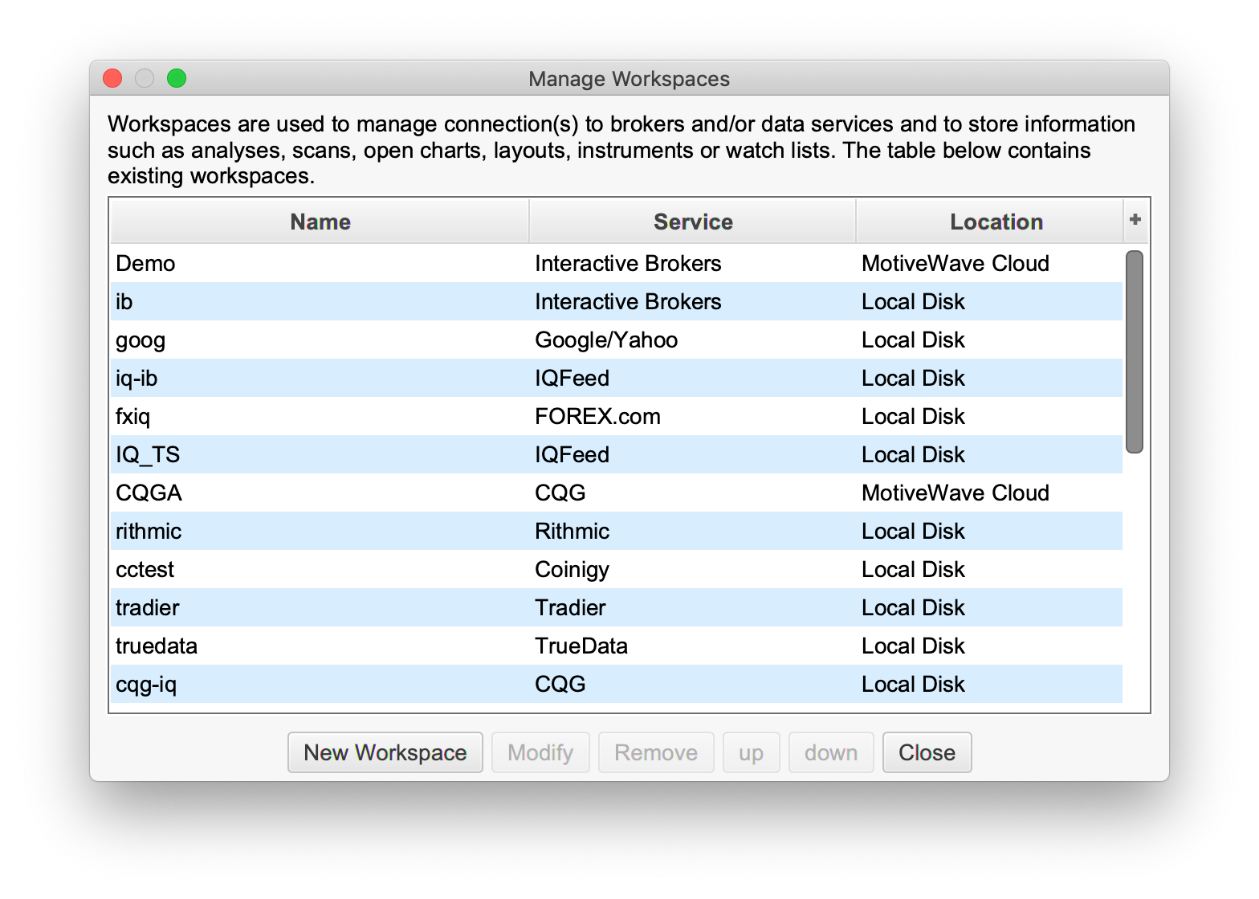Choose the goog workspace entry

[x=141, y=340]
